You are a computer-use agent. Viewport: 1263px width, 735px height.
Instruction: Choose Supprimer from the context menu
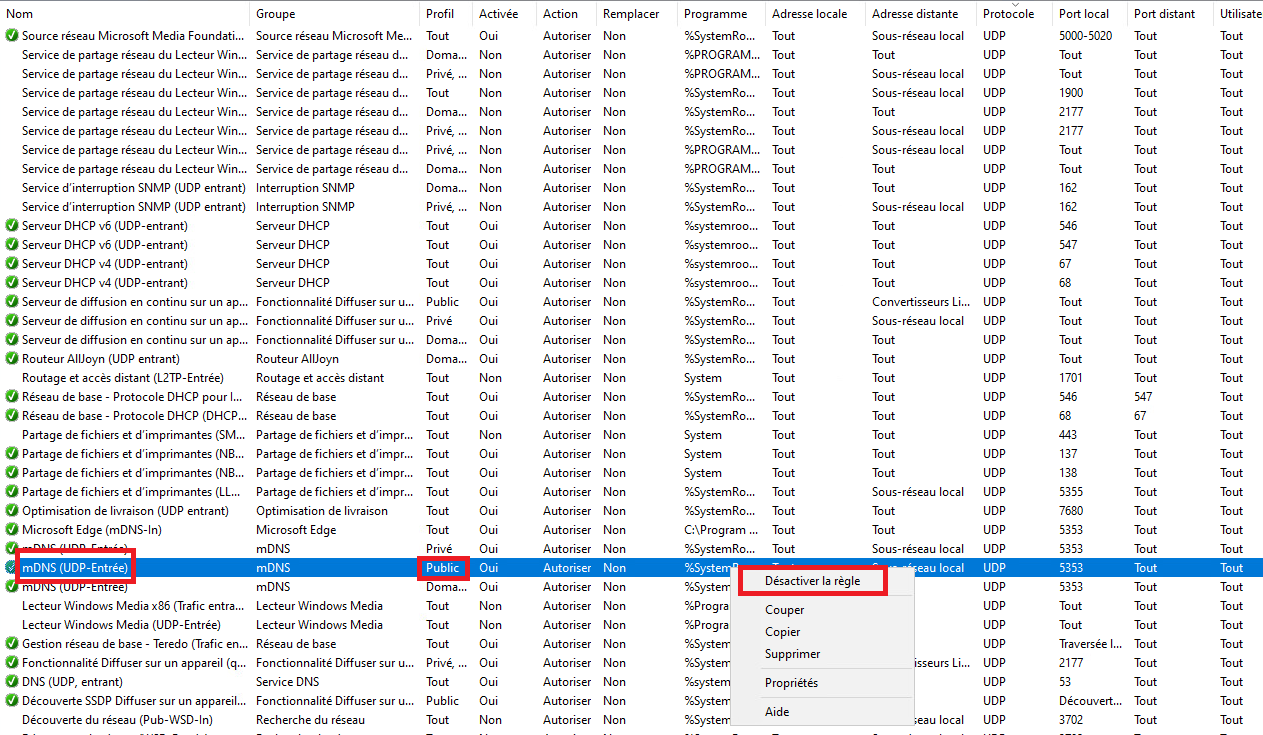pos(793,654)
